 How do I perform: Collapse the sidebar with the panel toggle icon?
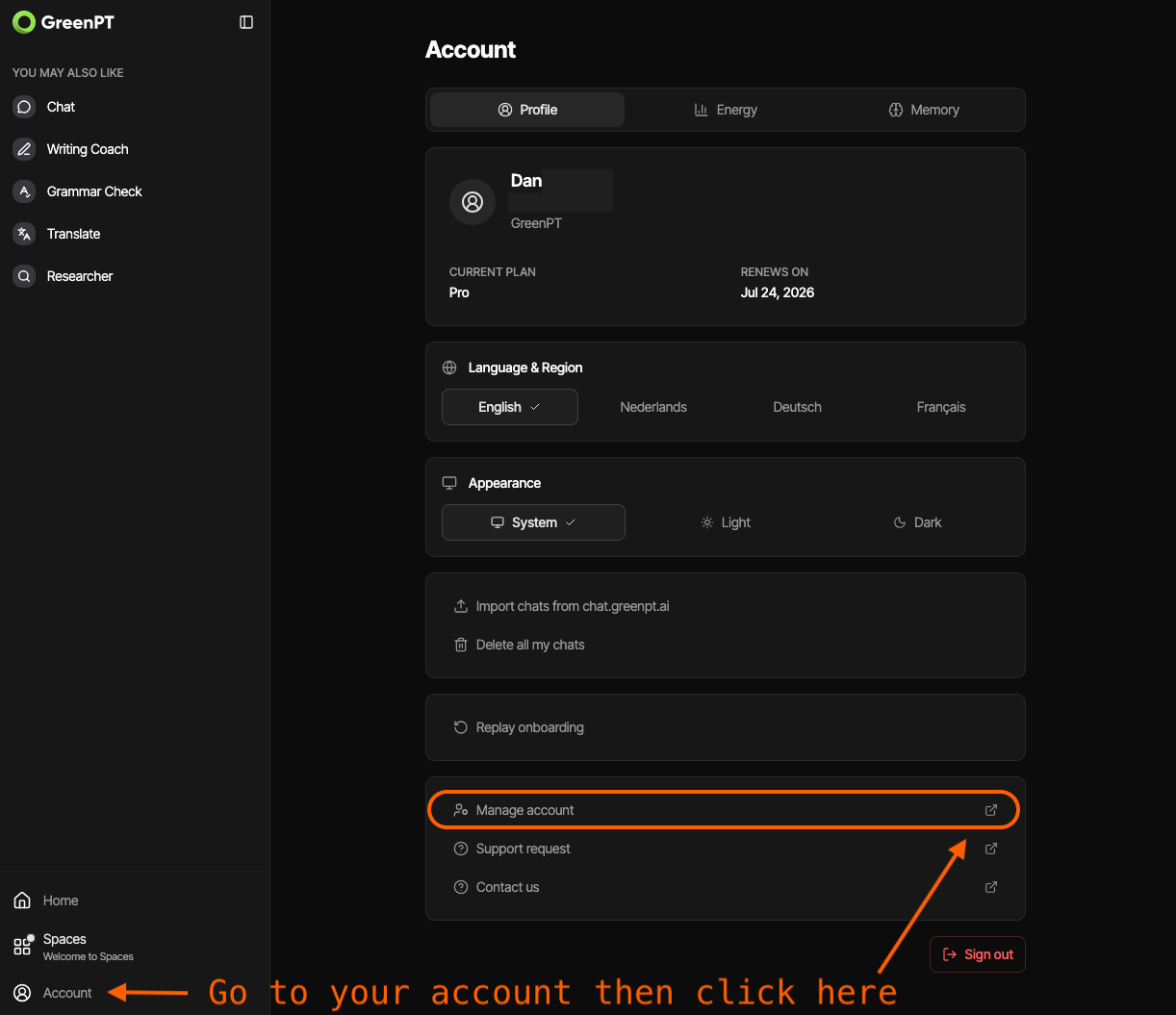[x=246, y=22]
